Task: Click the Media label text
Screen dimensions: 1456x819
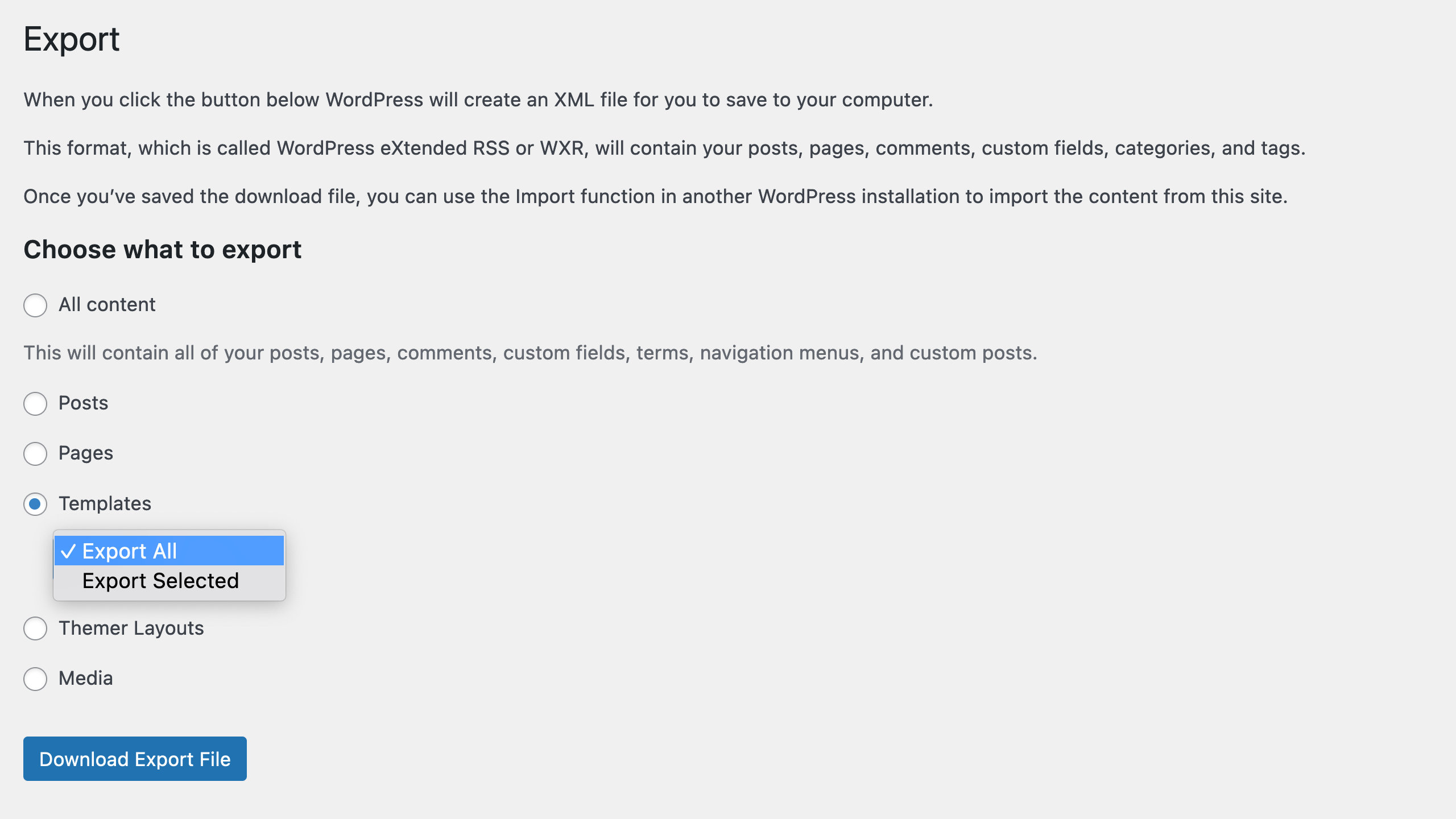Action: tap(85, 678)
